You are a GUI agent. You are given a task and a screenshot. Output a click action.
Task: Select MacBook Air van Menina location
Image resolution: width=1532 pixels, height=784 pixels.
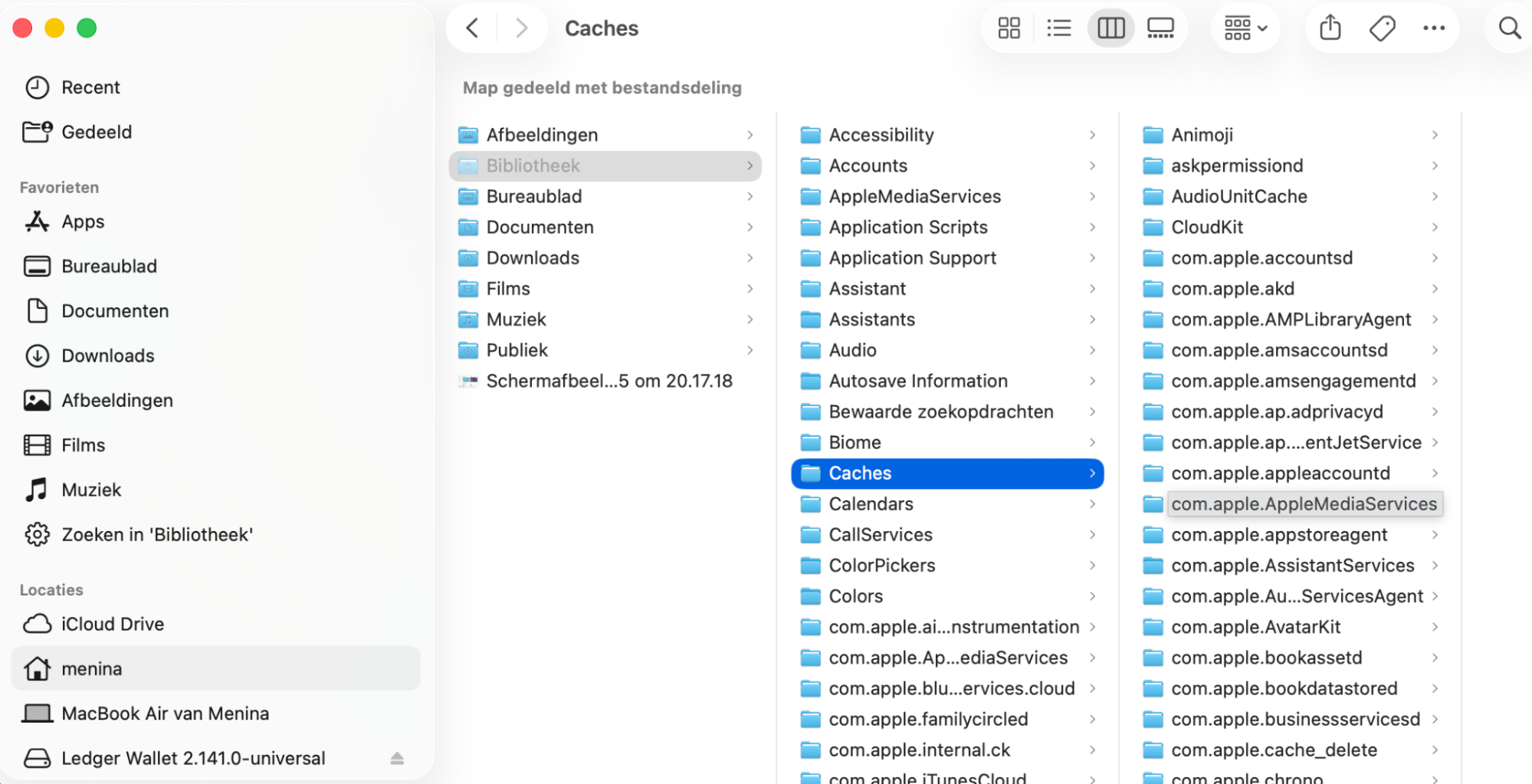(165, 713)
